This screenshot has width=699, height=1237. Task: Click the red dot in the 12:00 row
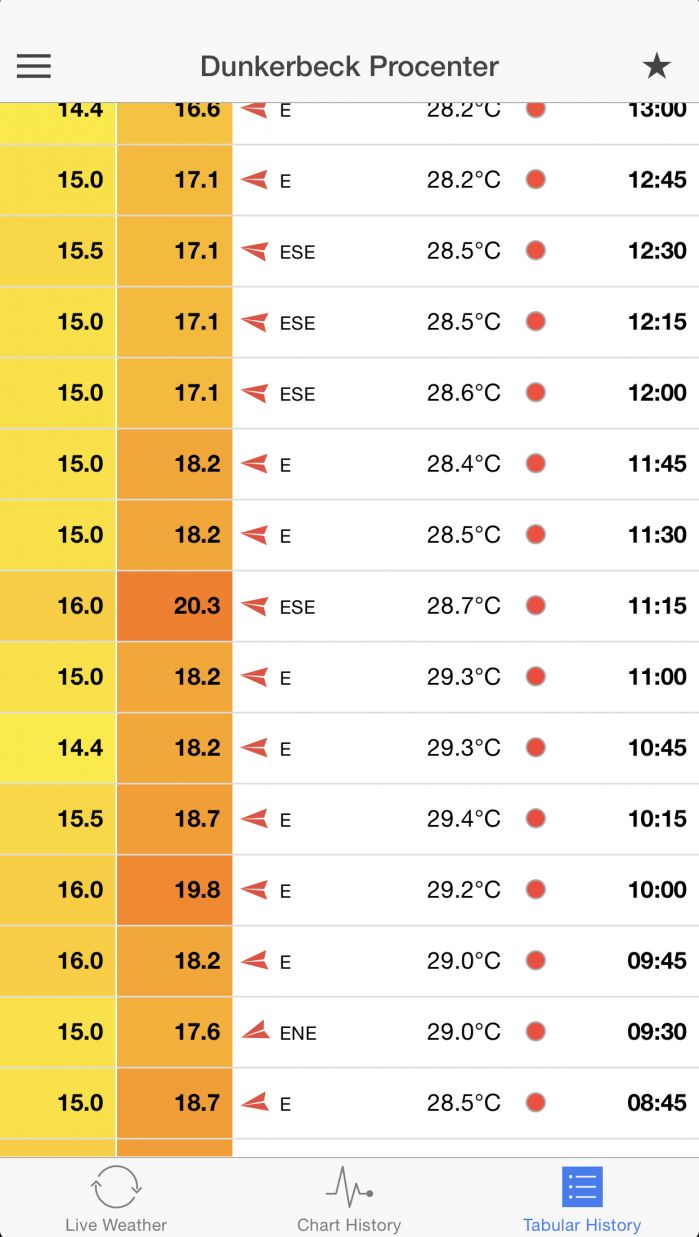click(x=536, y=392)
